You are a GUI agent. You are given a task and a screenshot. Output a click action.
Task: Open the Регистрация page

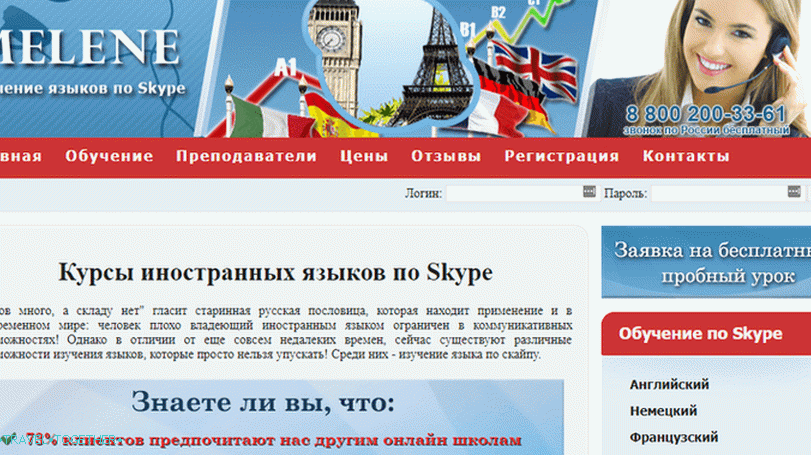[x=562, y=157]
